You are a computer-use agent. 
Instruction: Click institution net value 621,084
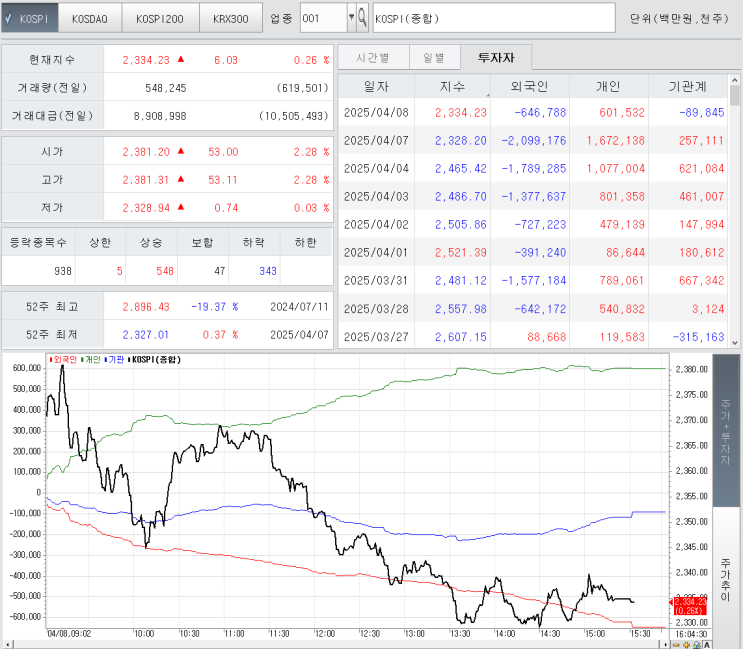(701, 169)
